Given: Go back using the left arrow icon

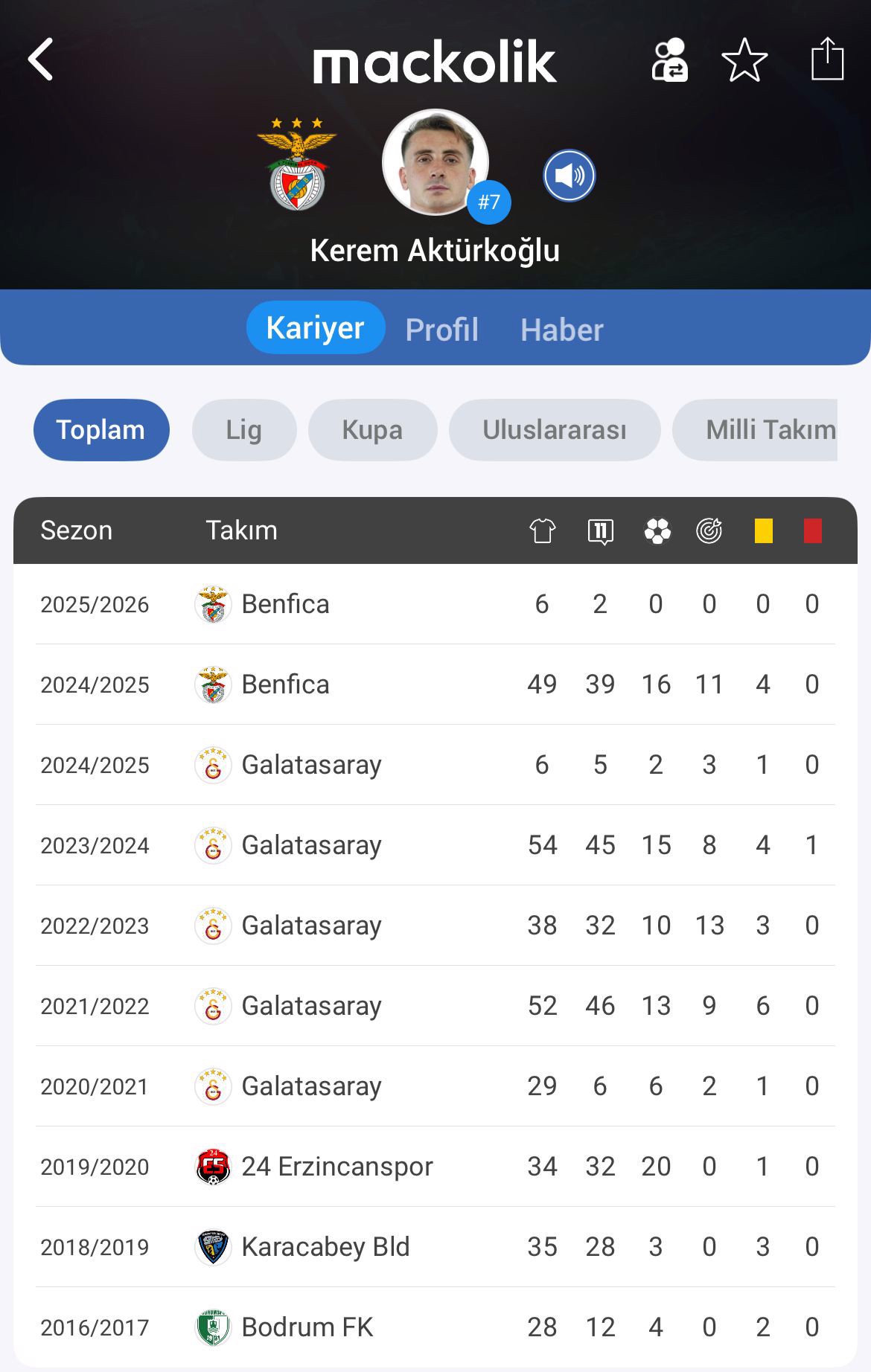Looking at the screenshot, I should click(41, 59).
